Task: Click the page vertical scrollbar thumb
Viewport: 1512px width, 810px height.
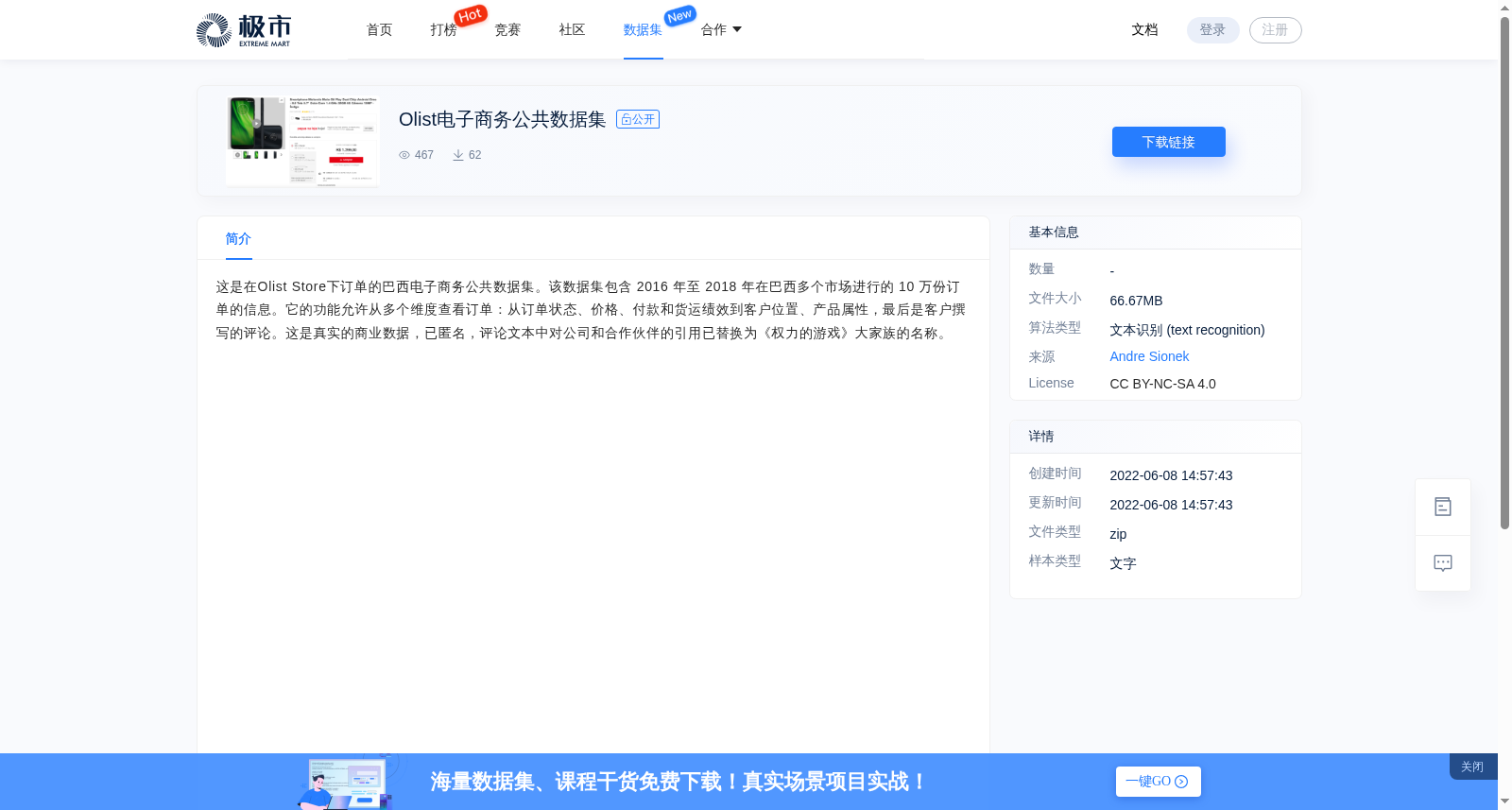Action: (x=1504, y=272)
